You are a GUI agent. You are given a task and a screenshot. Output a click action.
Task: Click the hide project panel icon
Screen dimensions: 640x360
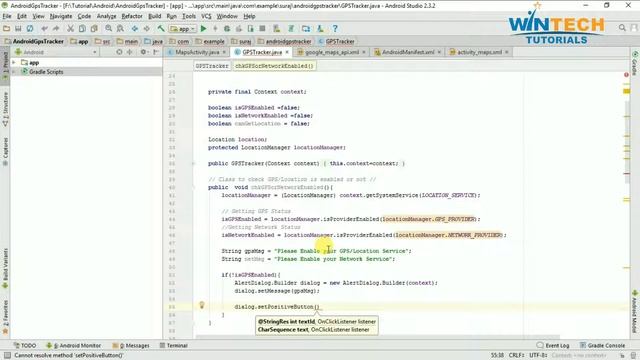156,52
